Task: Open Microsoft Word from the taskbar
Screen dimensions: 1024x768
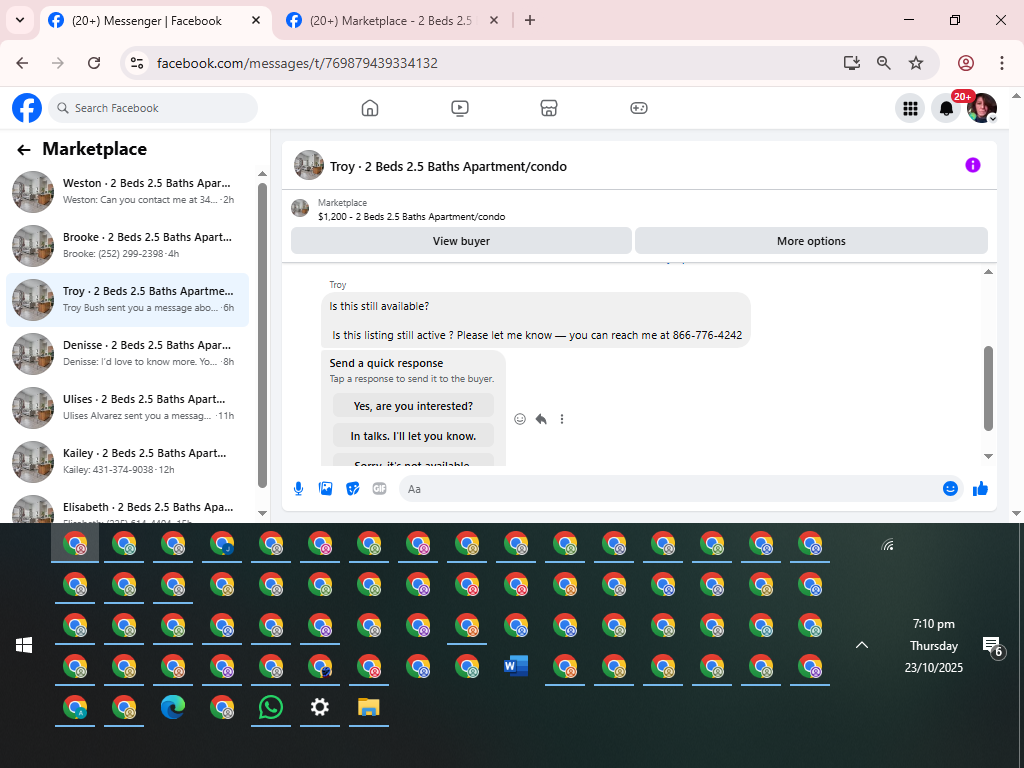Action: [516, 666]
